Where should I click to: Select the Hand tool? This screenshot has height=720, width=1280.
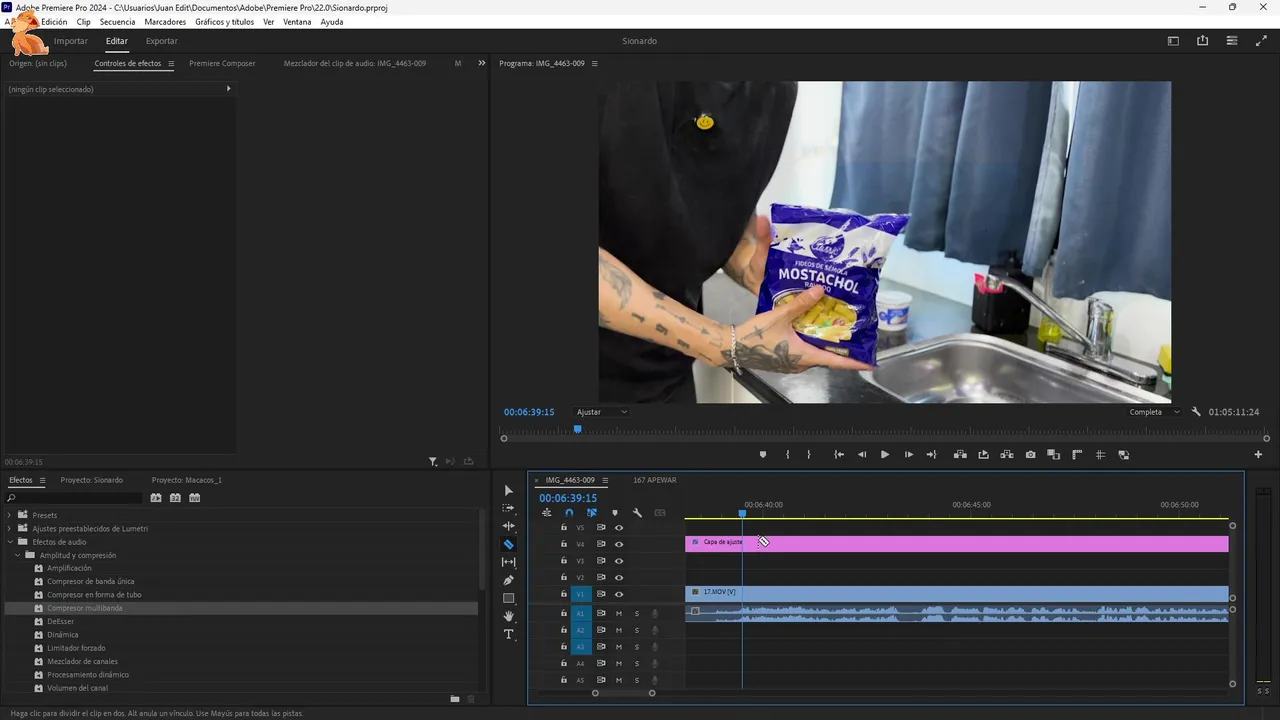coord(508,616)
